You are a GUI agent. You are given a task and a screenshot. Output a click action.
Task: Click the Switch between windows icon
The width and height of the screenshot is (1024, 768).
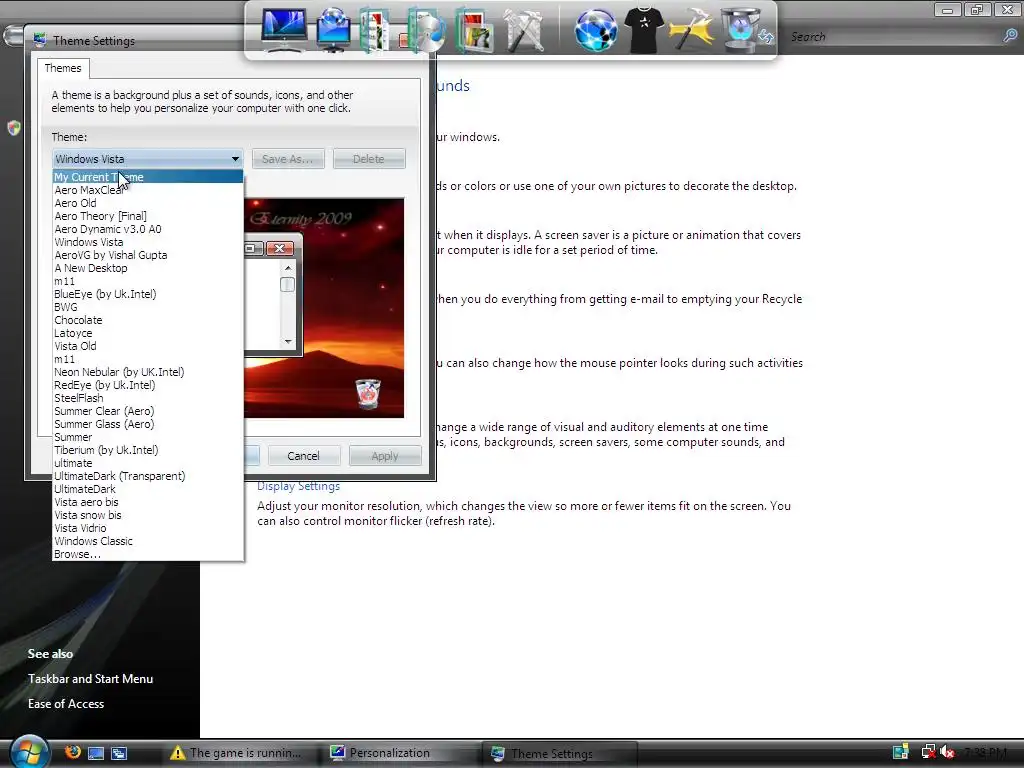point(119,753)
